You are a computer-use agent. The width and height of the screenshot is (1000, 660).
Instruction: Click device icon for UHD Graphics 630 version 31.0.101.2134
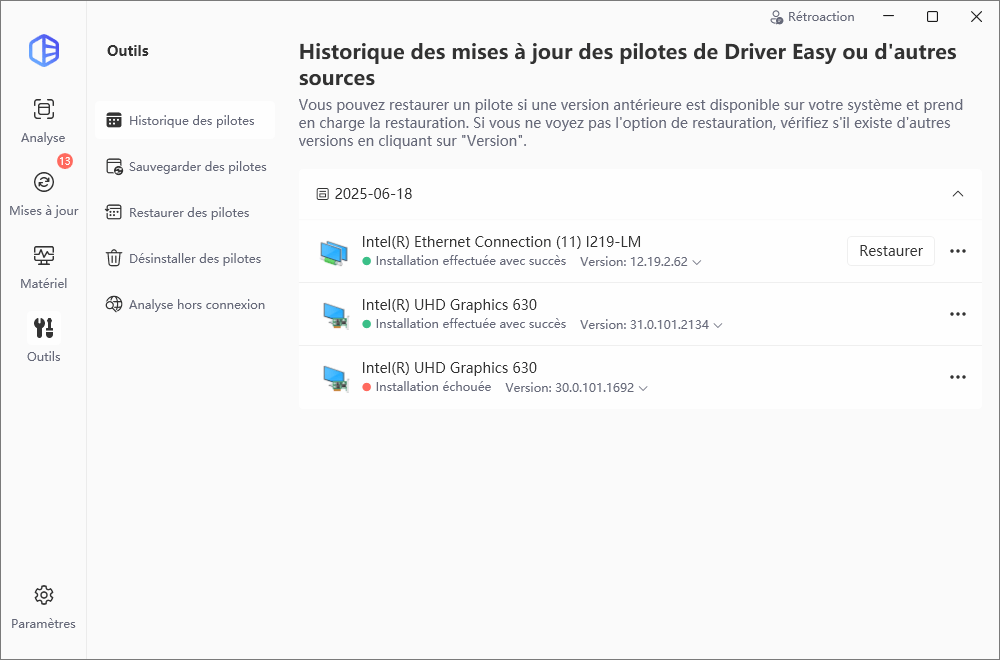(335, 315)
